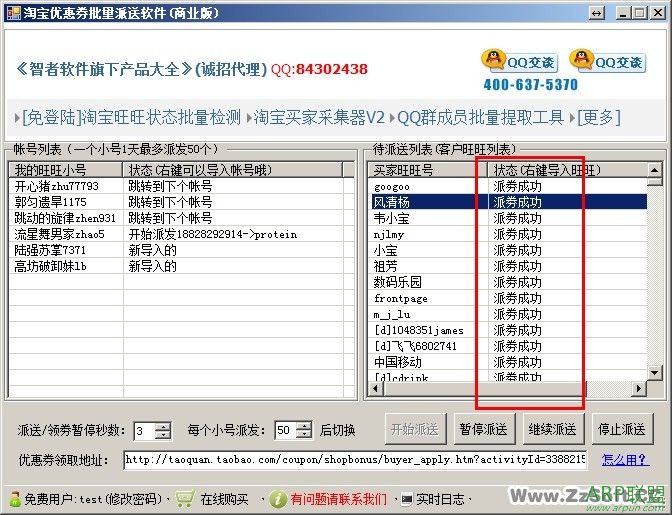Viewport: 672px width, 515px height.
Task: Click the buyer list scroll up arrow
Action: coord(654,170)
